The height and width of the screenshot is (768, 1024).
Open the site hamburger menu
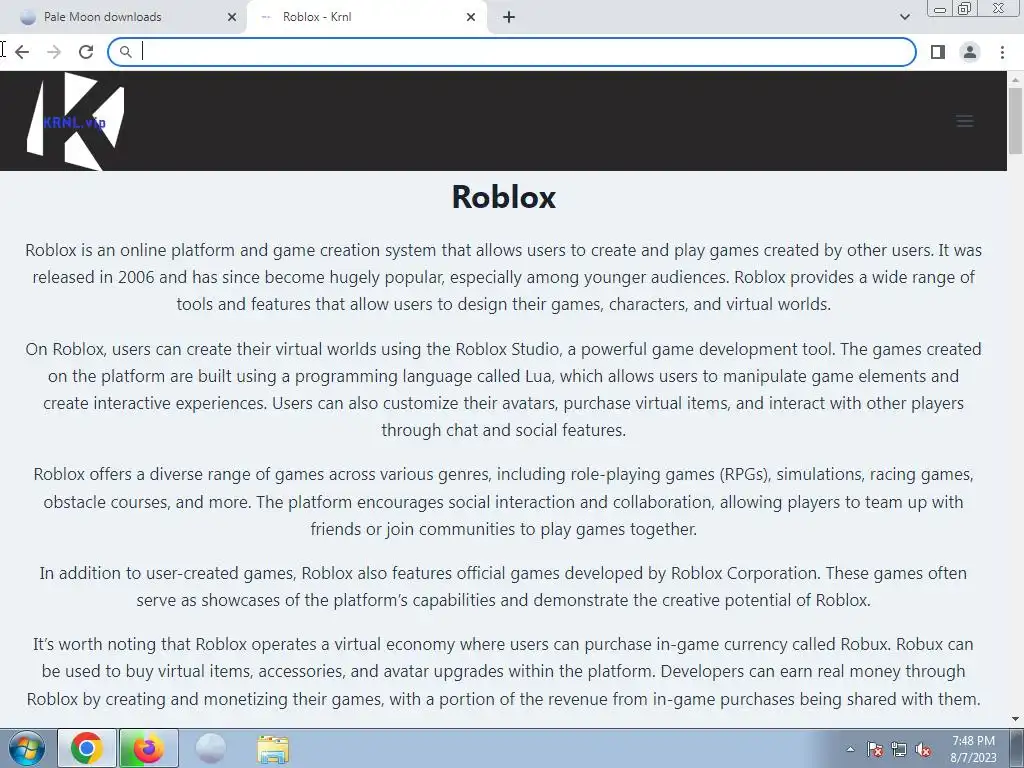965,121
